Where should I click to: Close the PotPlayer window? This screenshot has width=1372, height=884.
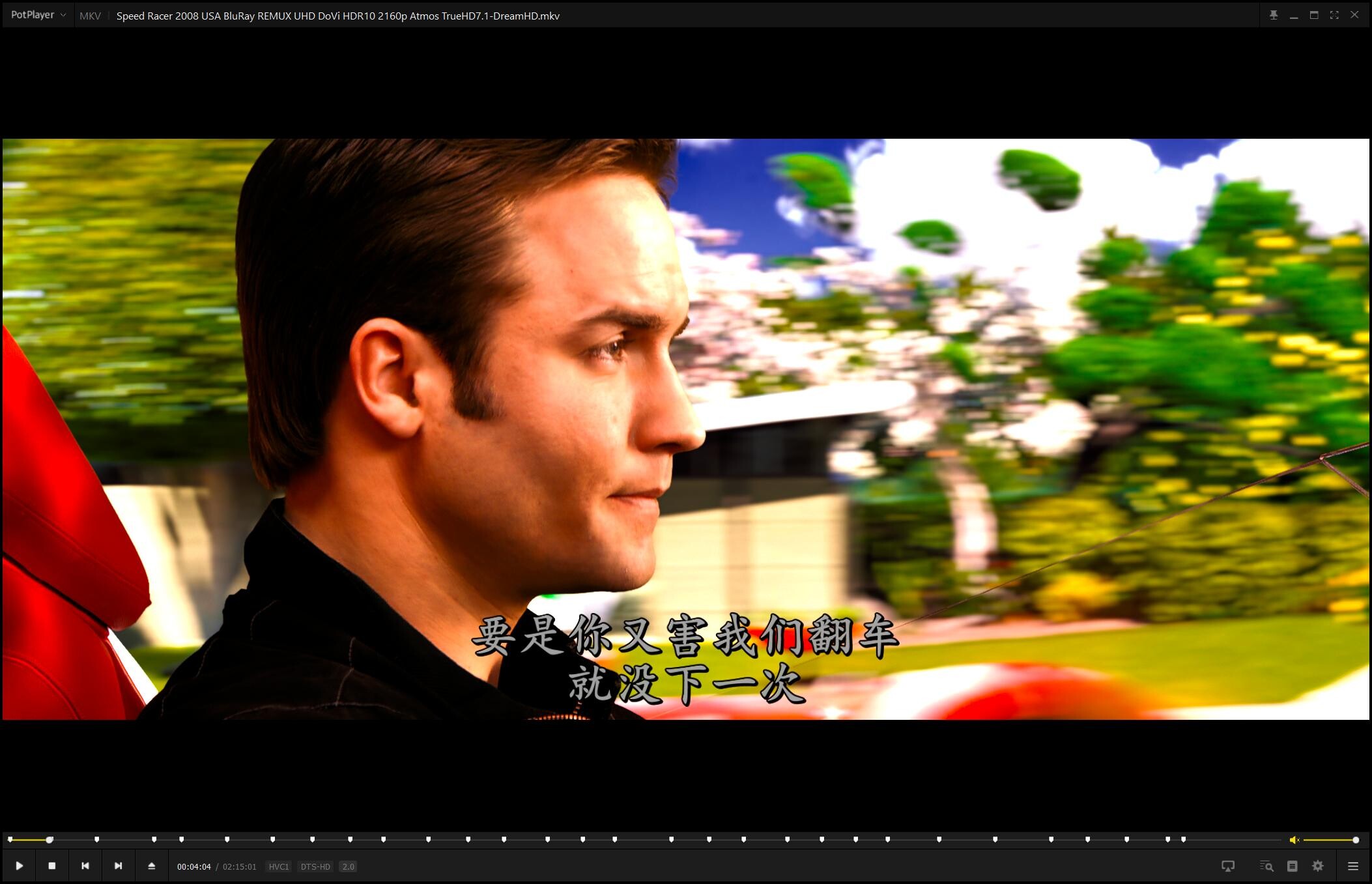point(1354,15)
